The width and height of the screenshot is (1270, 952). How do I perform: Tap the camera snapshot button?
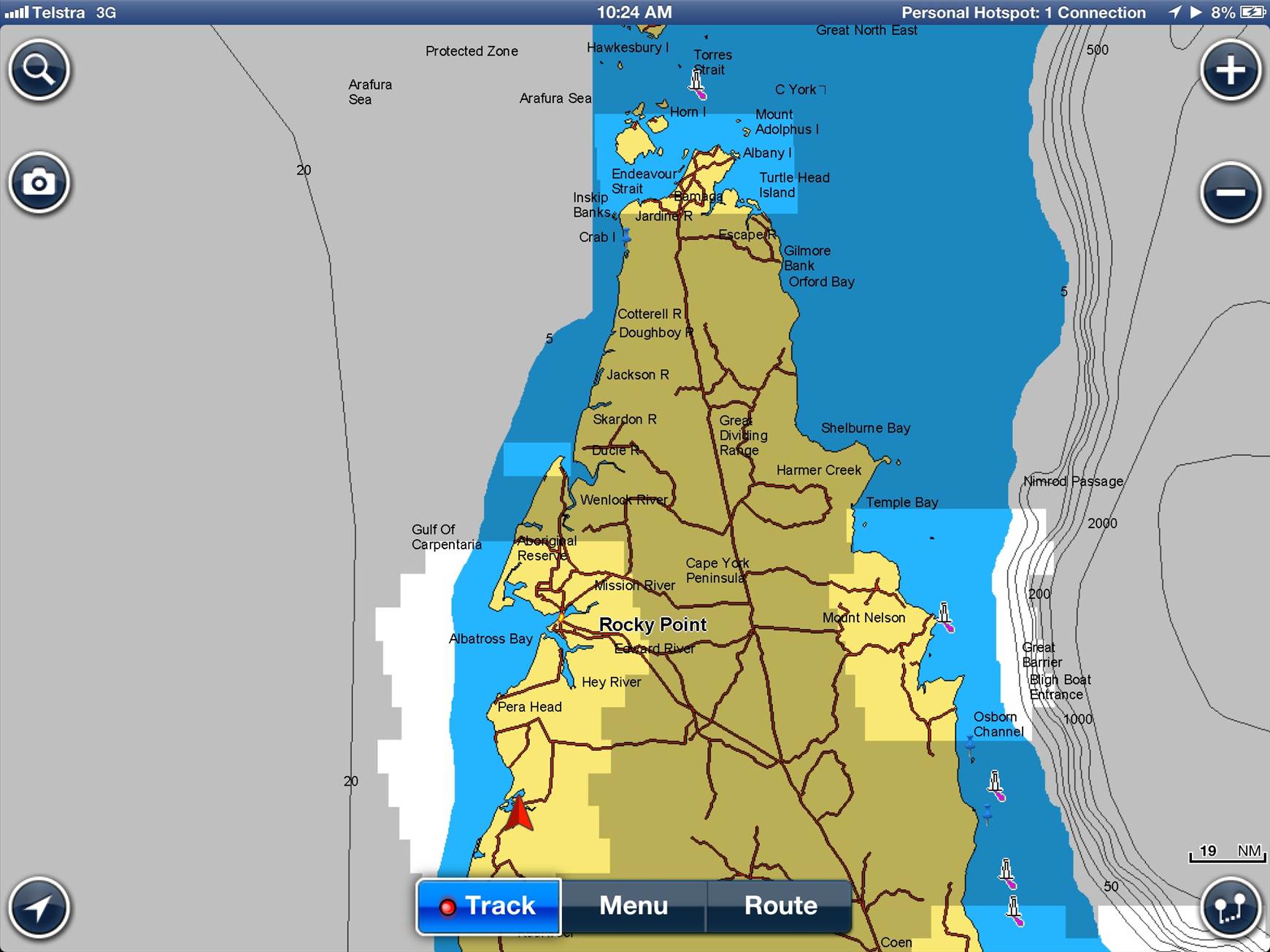coord(39,182)
